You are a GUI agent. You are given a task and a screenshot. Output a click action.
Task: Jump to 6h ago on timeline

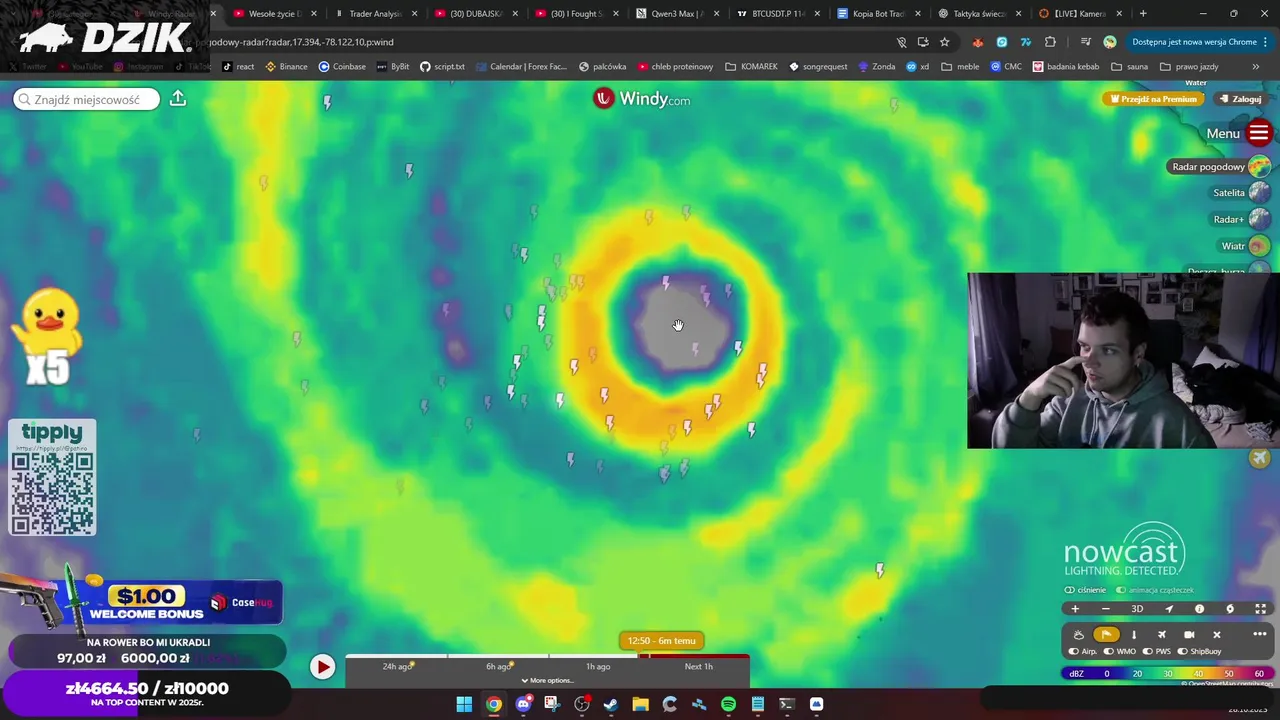498,667
